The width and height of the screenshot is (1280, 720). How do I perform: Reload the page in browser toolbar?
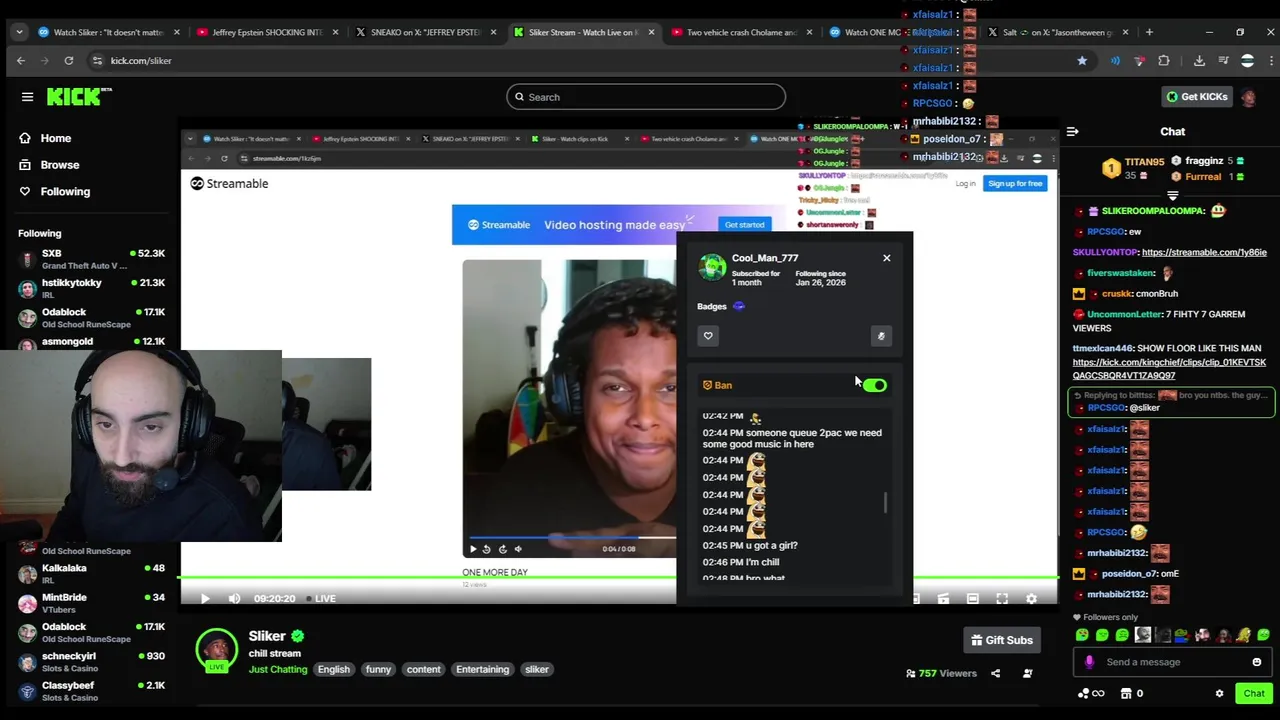pyautogui.click(x=68, y=61)
